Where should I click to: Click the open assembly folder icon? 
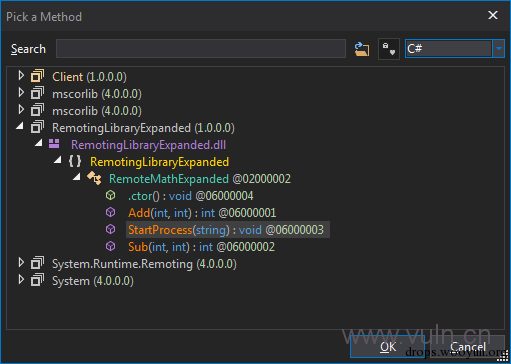(x=362, y=49)
